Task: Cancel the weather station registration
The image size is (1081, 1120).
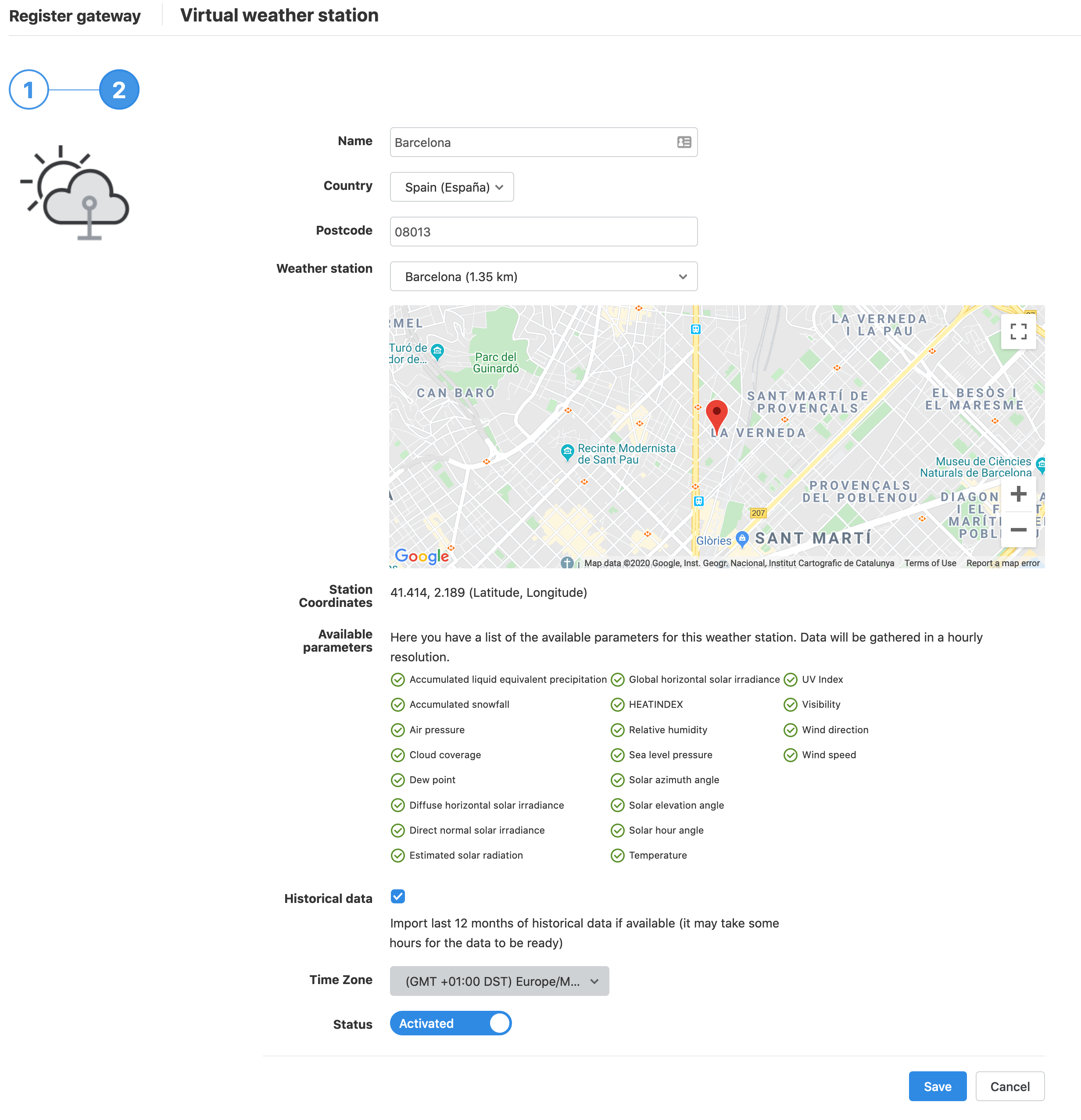Action: coord(1009,1086)
